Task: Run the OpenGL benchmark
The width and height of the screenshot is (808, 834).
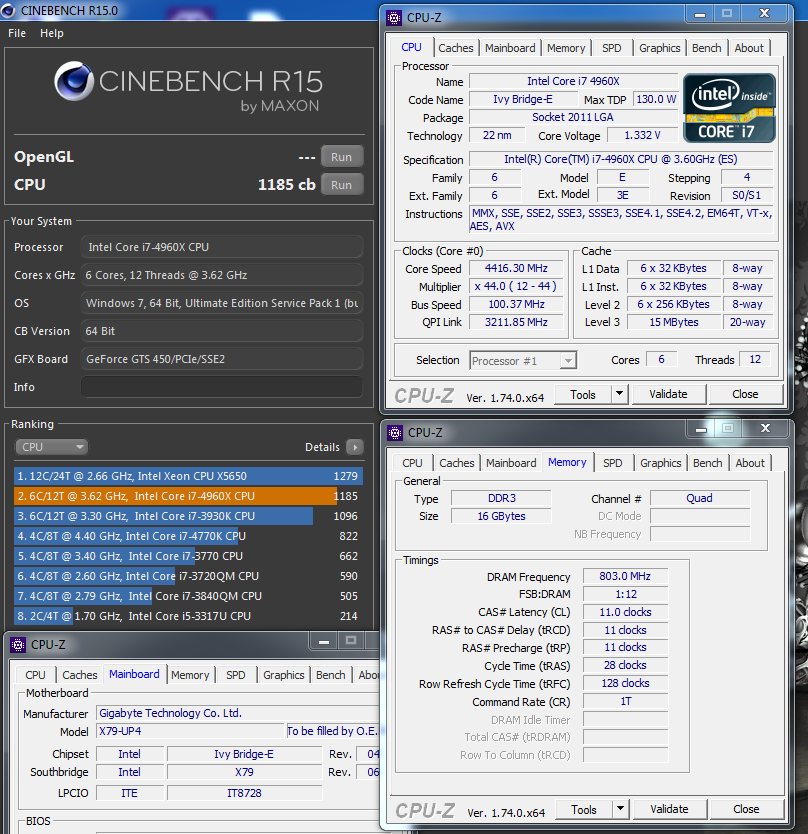Action: point(342,157)
